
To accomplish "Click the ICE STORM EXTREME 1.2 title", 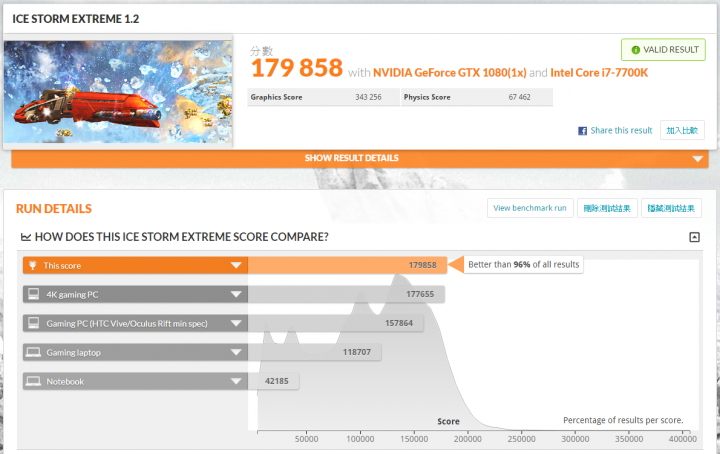I will [75, 19].
